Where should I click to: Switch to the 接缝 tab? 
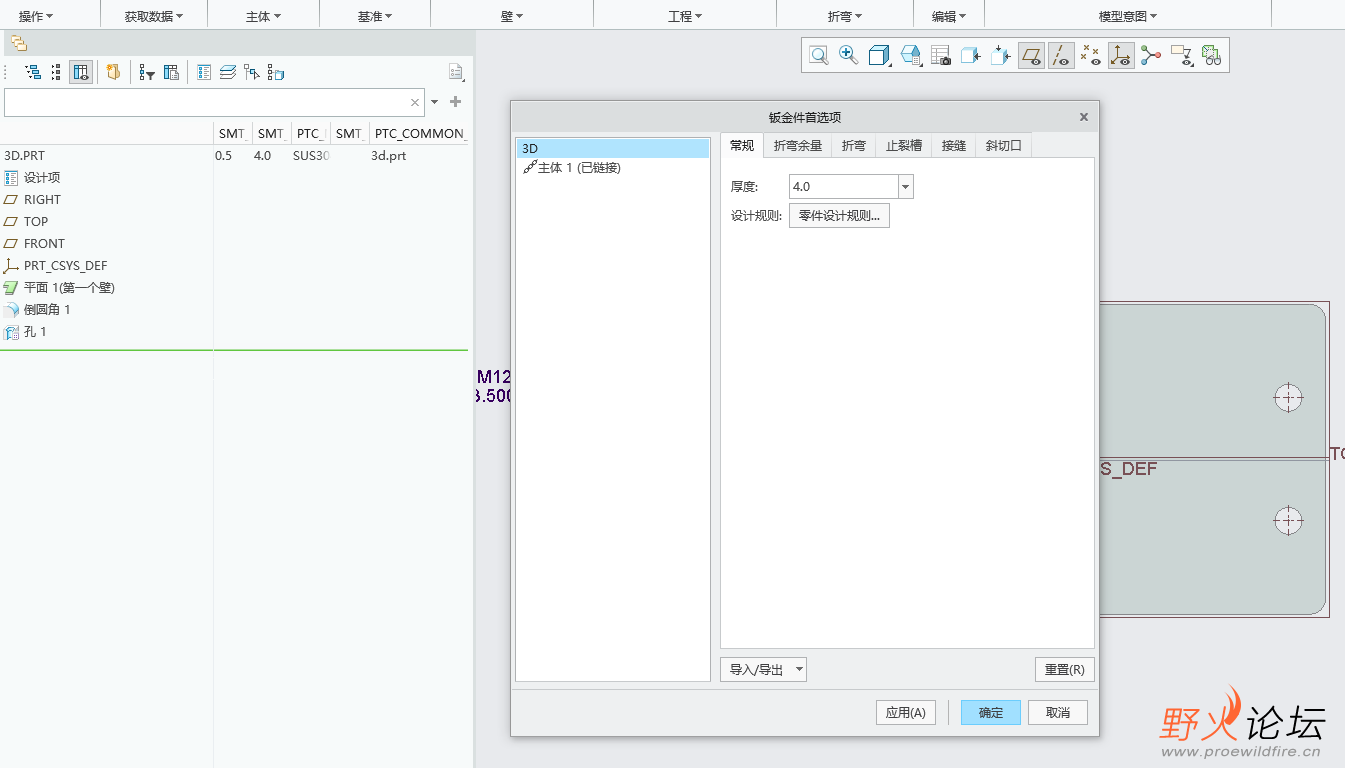pyautogui.click(x=954, y=146)
